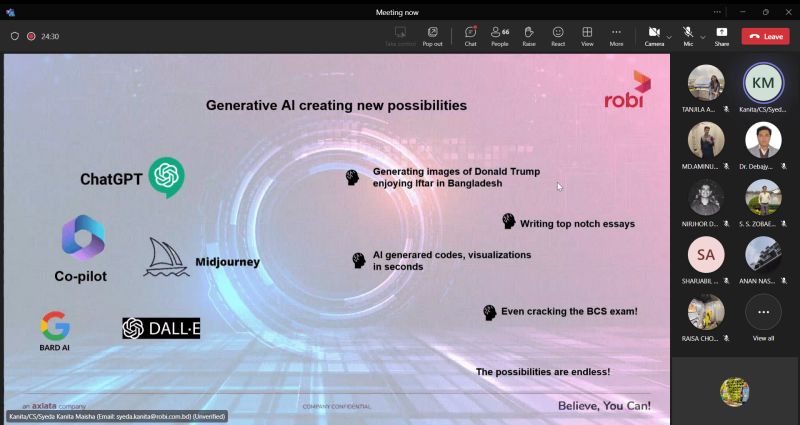
Task: Show the People participants list
Action: coord(499,36)
